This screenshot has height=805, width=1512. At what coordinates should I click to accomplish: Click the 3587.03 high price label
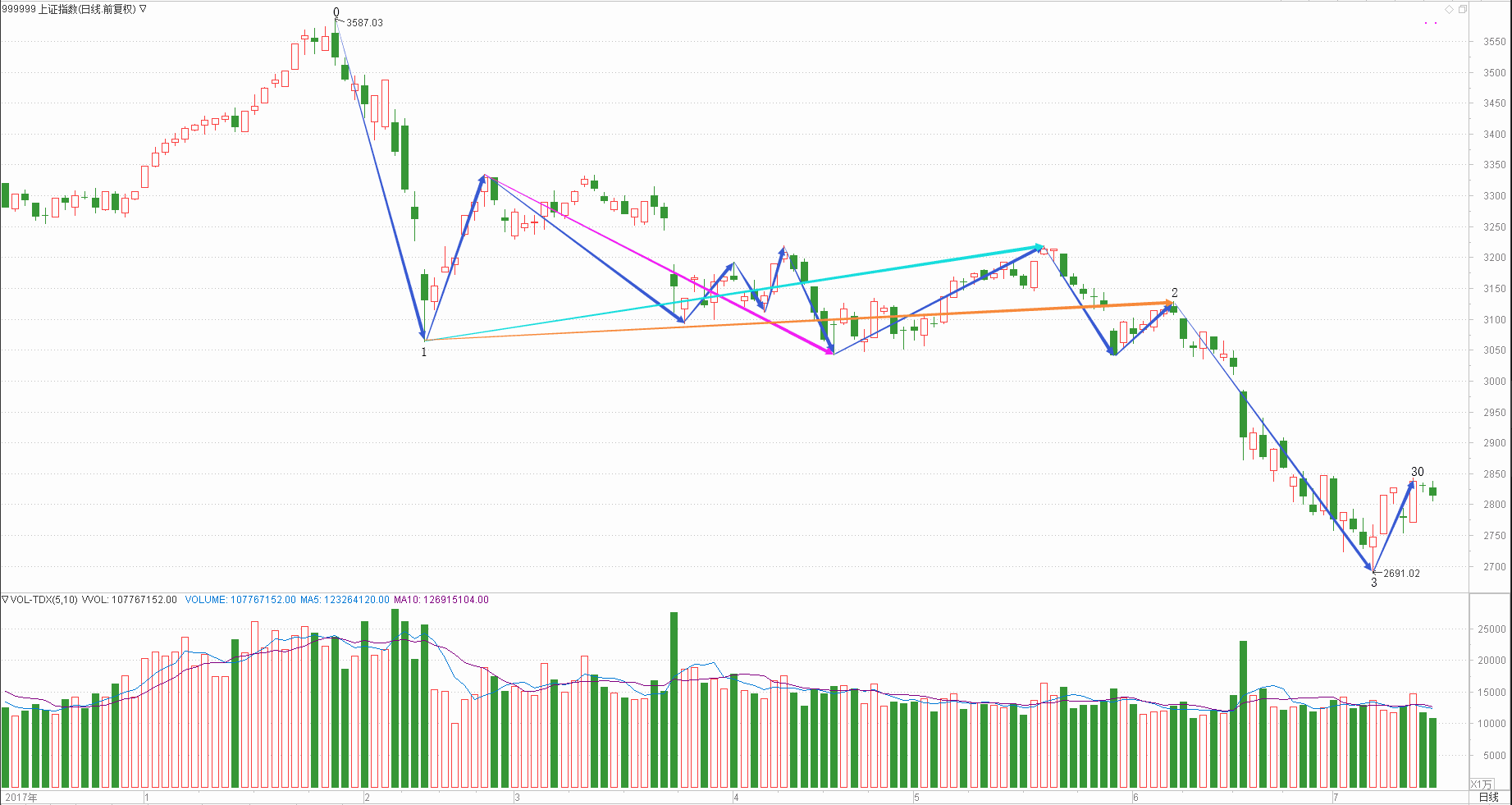pyautogui.click(x=364, y=23)
